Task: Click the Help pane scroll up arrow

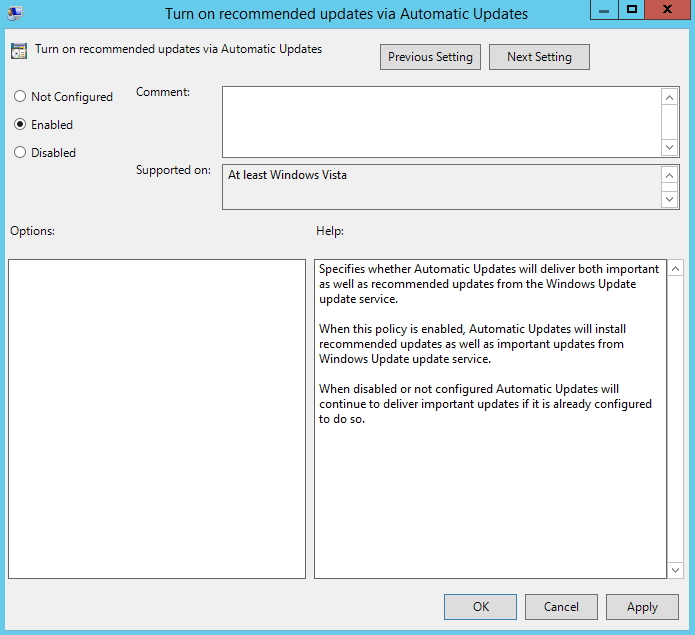Action: [x=675, y=269]
